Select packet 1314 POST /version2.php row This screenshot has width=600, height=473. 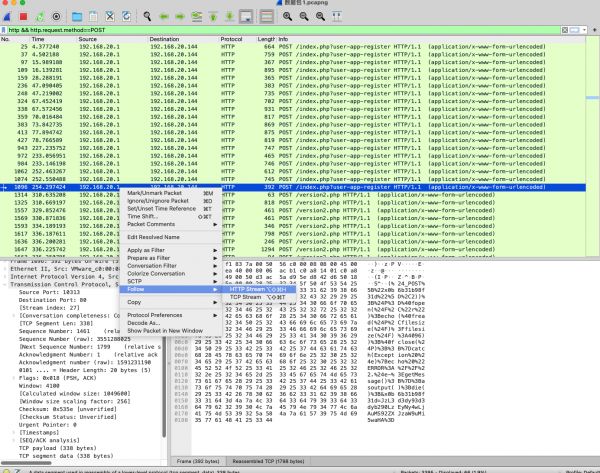293,195
